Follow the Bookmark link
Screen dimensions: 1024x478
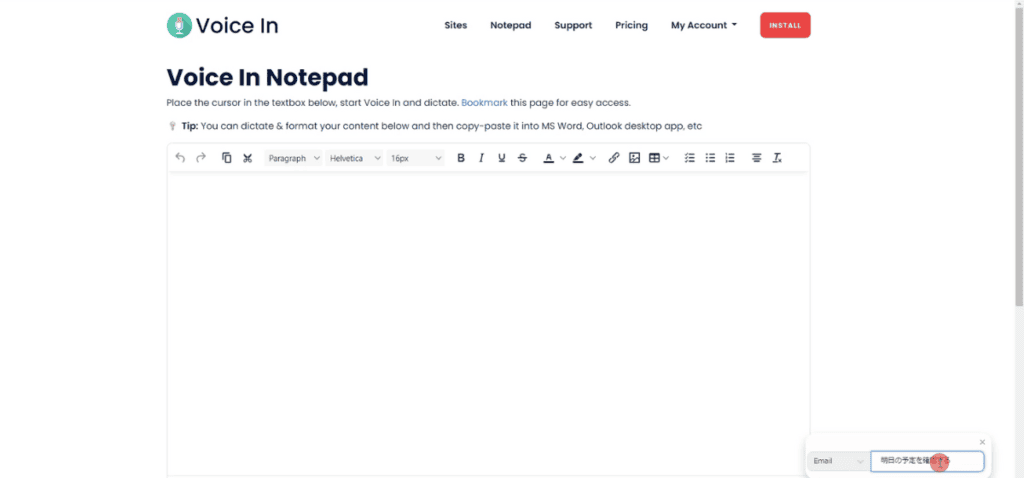(x=484, y=103)
